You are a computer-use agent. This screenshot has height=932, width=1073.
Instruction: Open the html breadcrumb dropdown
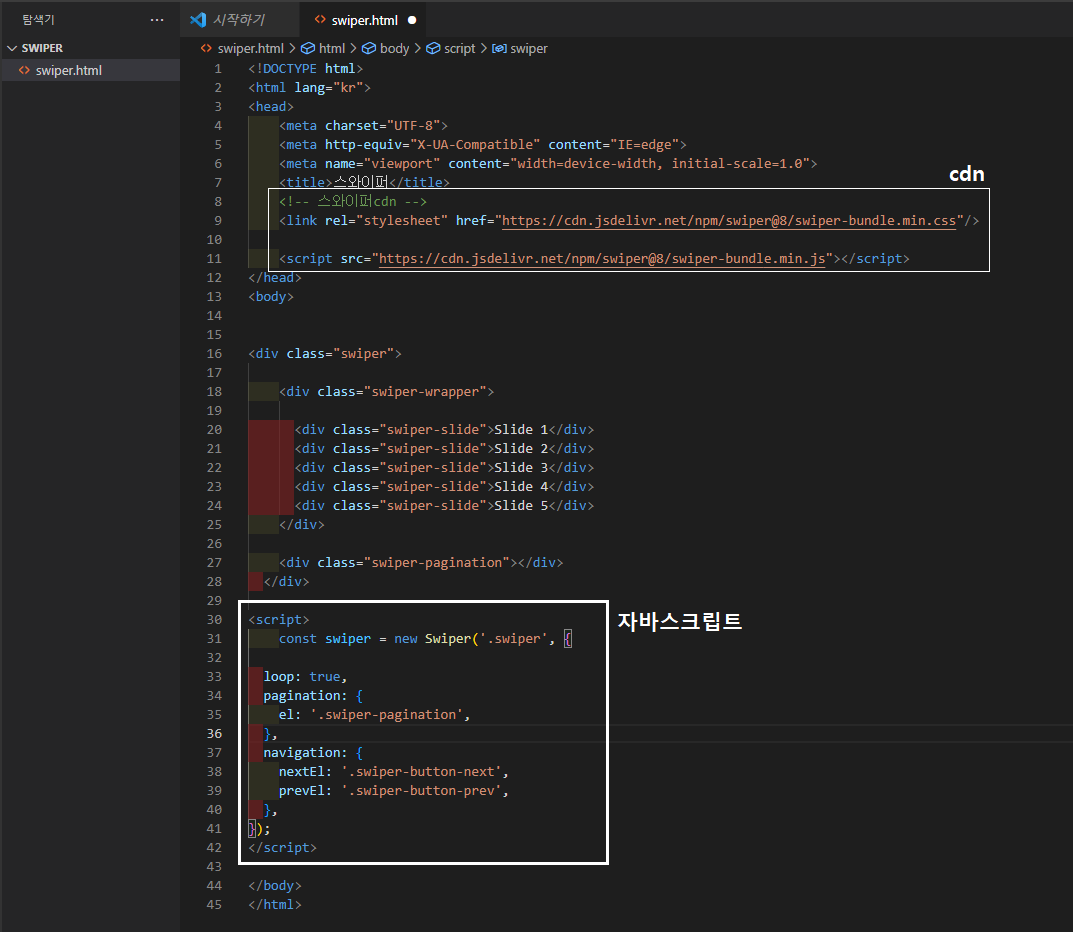tap(331, 48)
